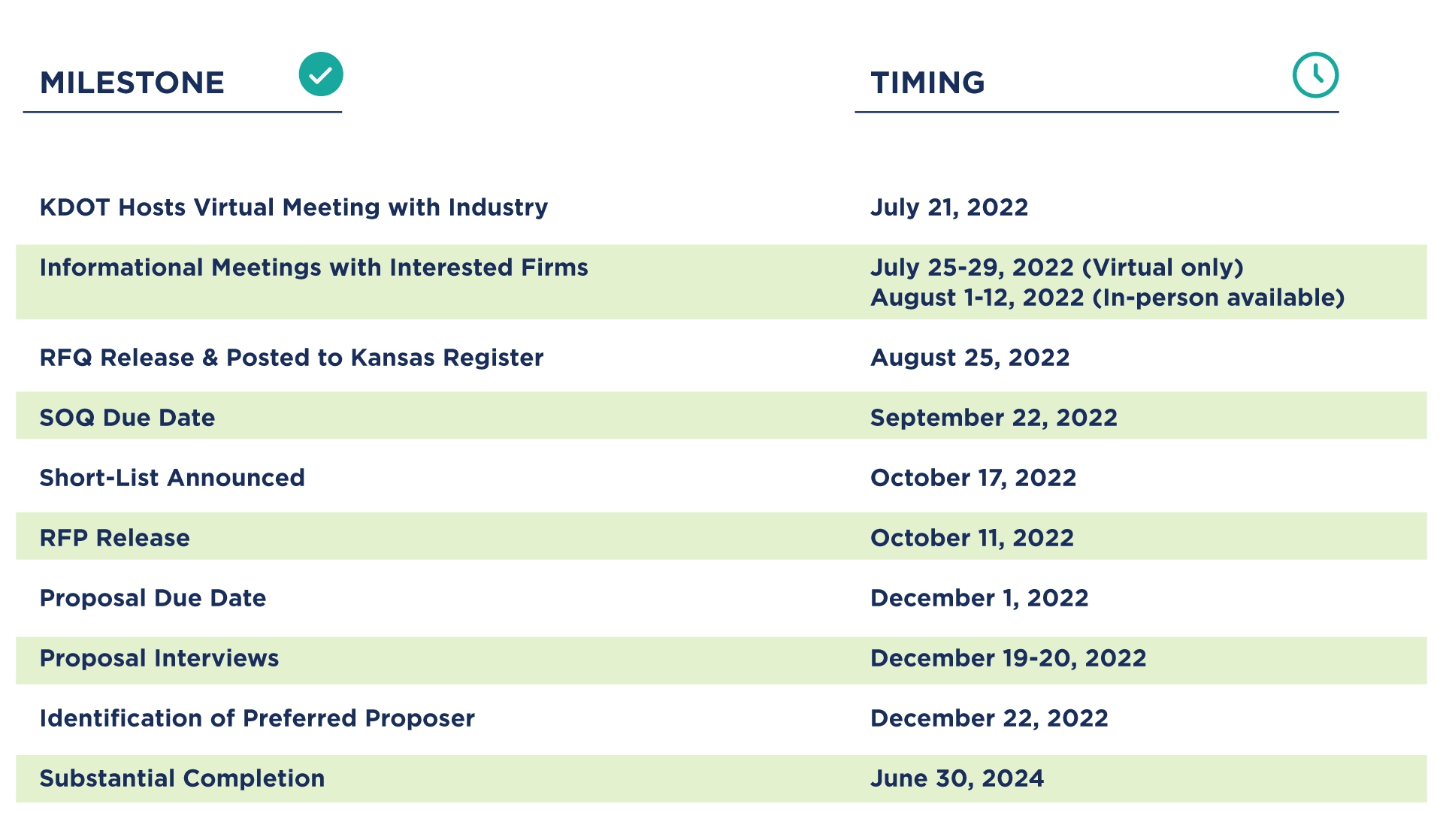The height and width of the screenshot is (840, 1443).
Task: Click the teal checkmark icon beside Milestone
Action: click(x=321, y=74)
